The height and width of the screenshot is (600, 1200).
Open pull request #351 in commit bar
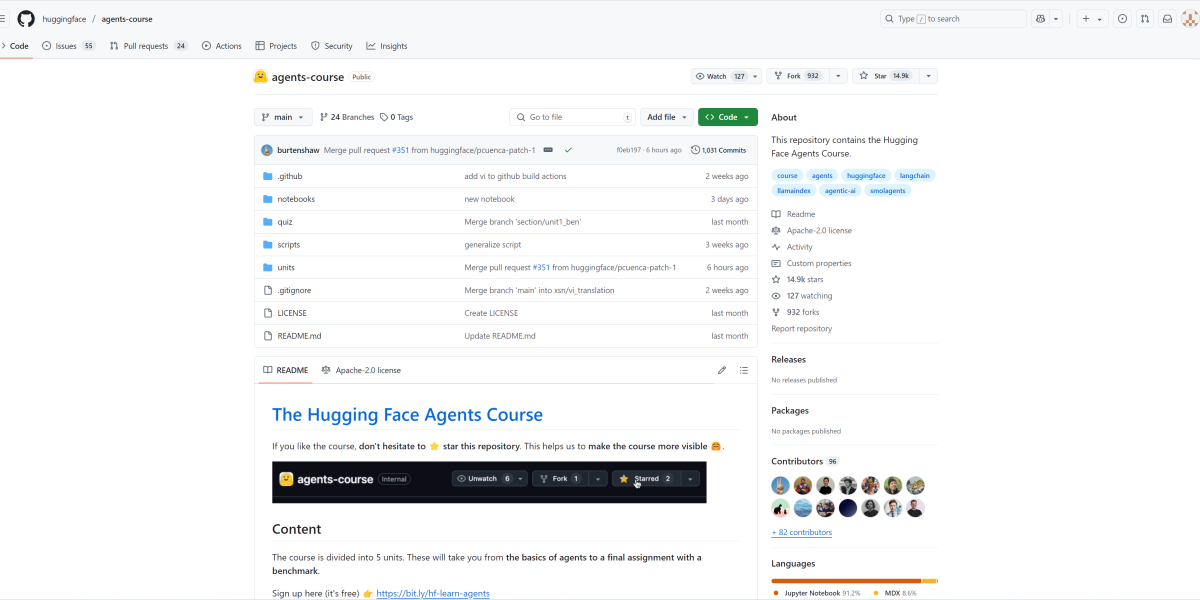(400, 150)
